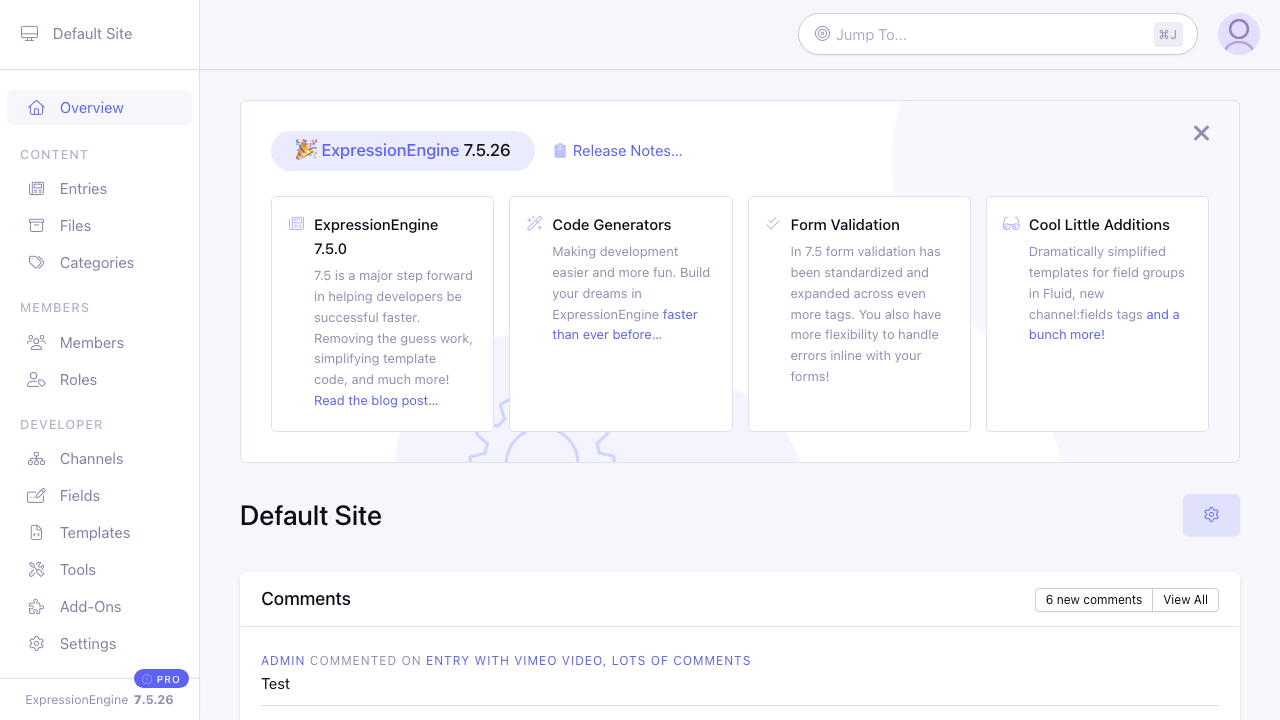The height and width of the screenshot is (720, 1280).
Task: Open Channels in the sidebar
Action: 99,459
